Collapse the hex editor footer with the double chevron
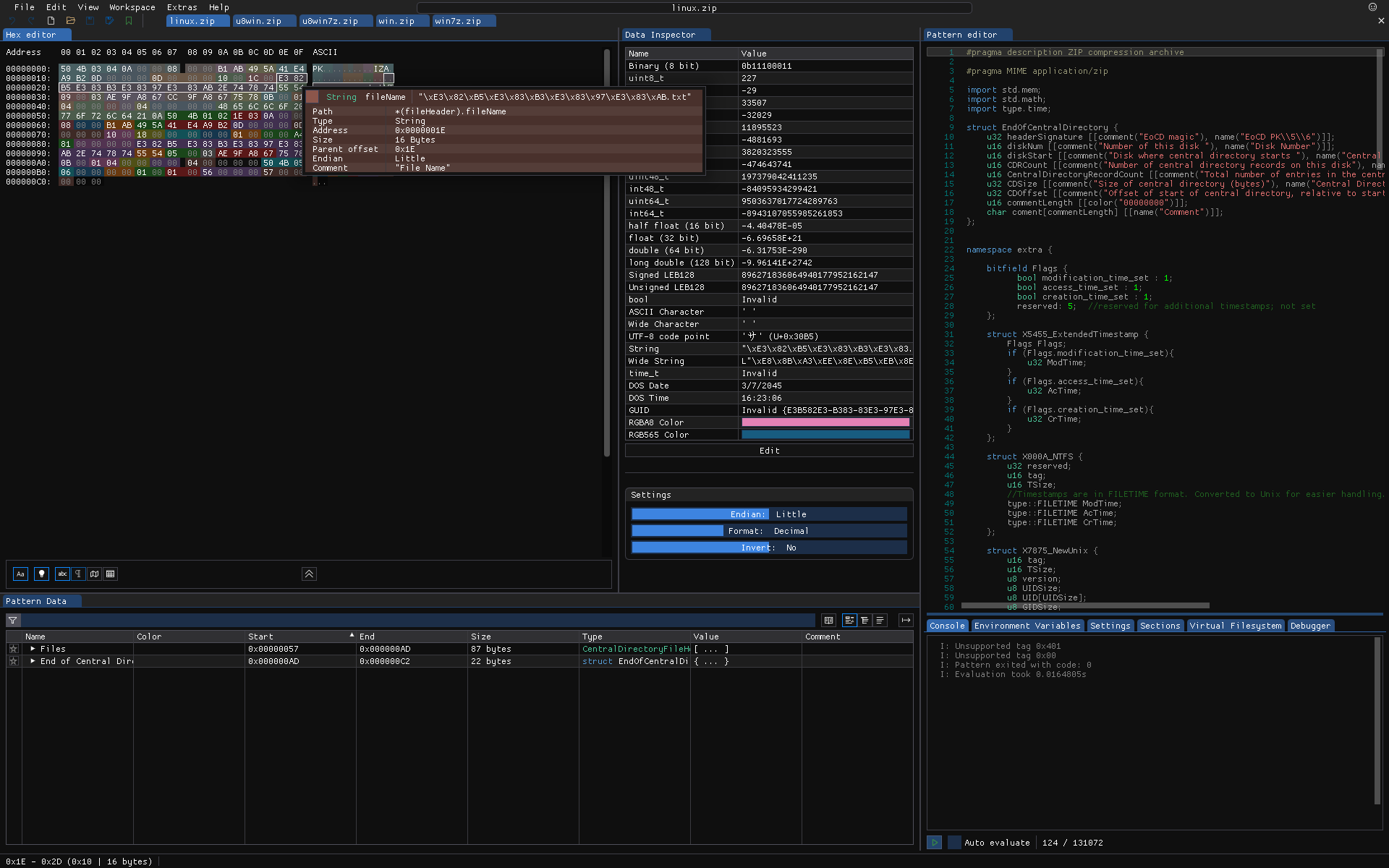Image resolution: width=1389 pixels, height=868 pixels. tap(309, 574)
